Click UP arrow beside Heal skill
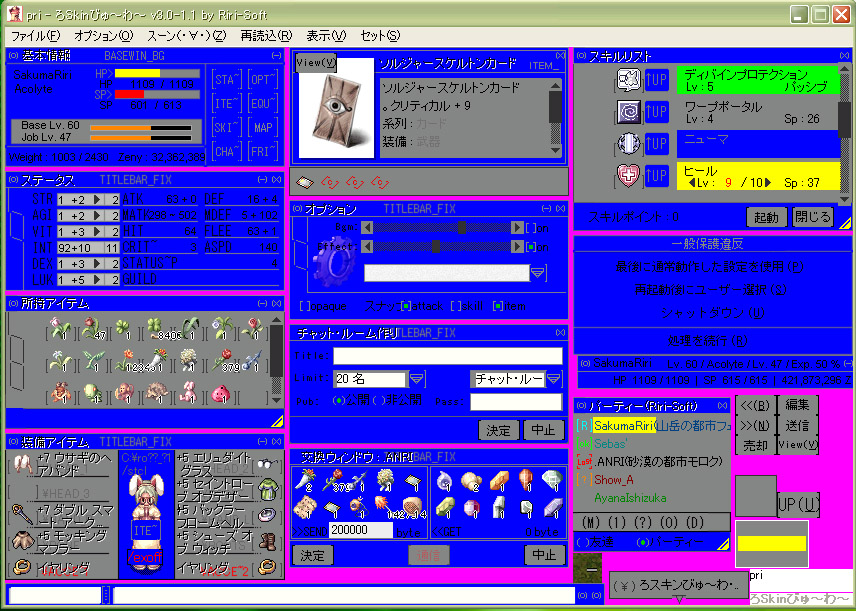 tap(656, 175)
